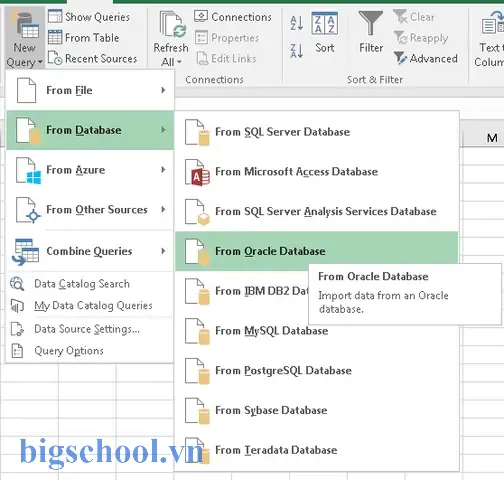Click the Advanced label in Sort & Filter

tap(434, 59)
